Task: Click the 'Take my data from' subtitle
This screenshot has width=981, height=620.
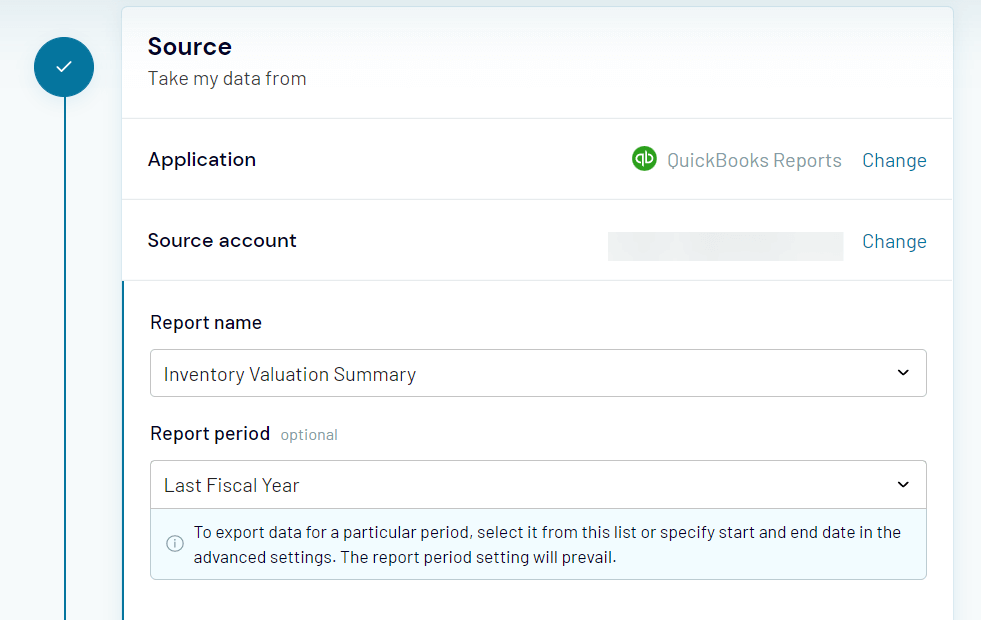Action: click(x=227, y=78)
